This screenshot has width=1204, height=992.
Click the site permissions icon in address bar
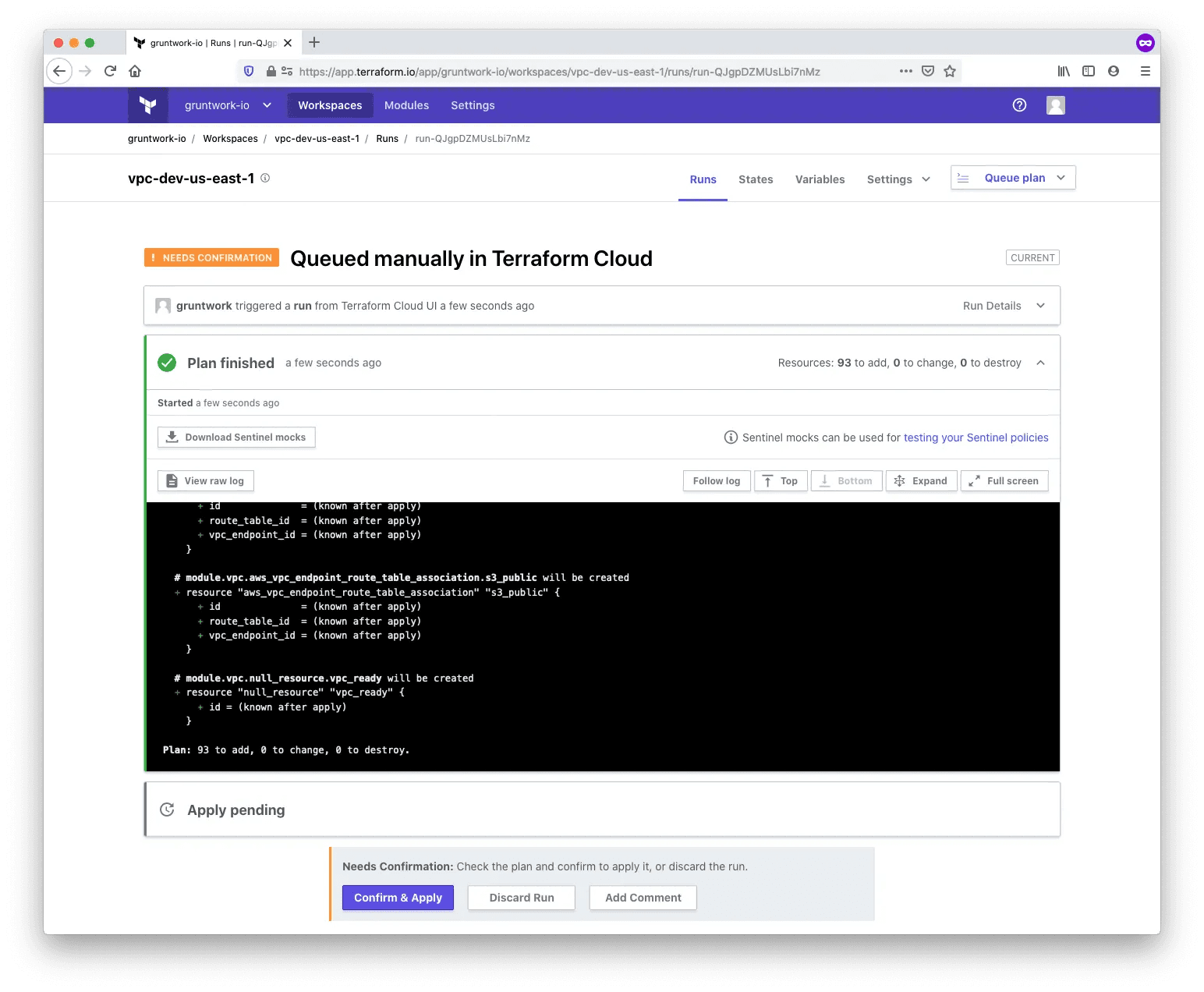click(x=287, y=71)
